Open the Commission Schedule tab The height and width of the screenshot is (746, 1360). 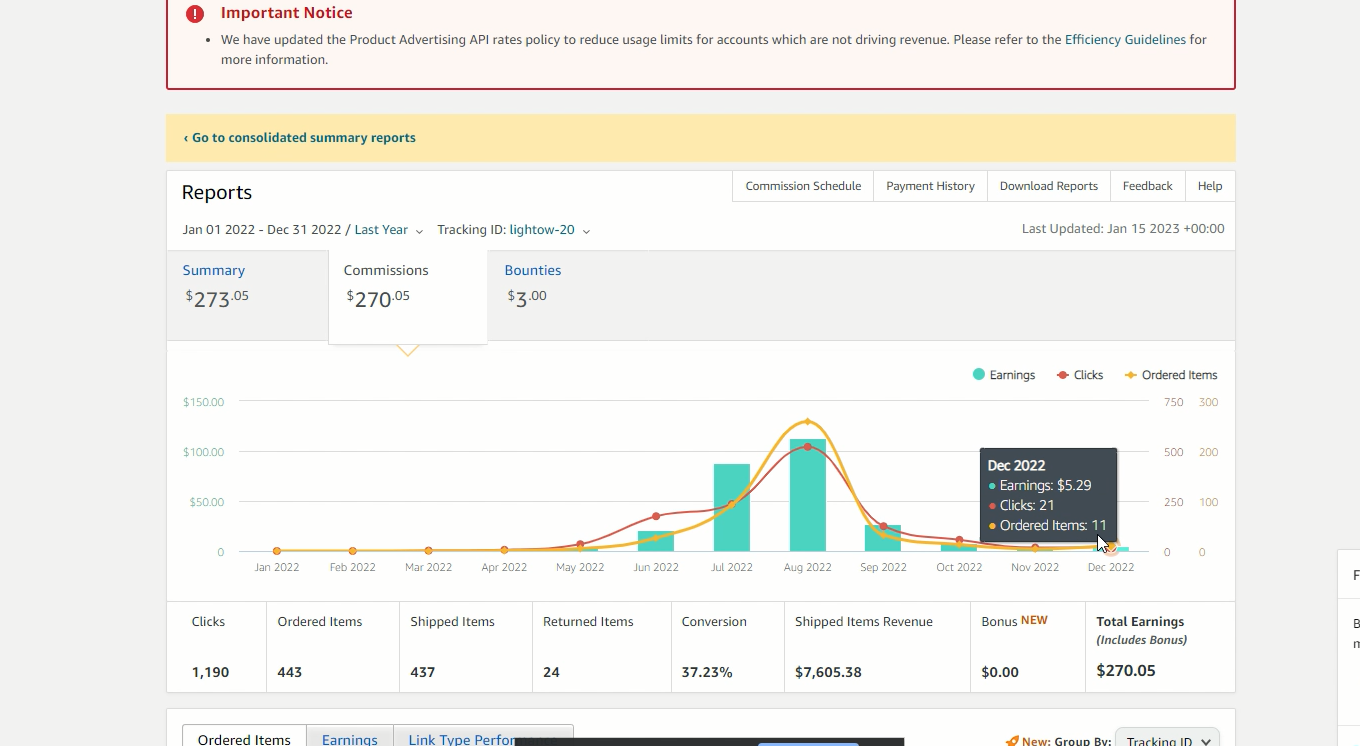803,186
